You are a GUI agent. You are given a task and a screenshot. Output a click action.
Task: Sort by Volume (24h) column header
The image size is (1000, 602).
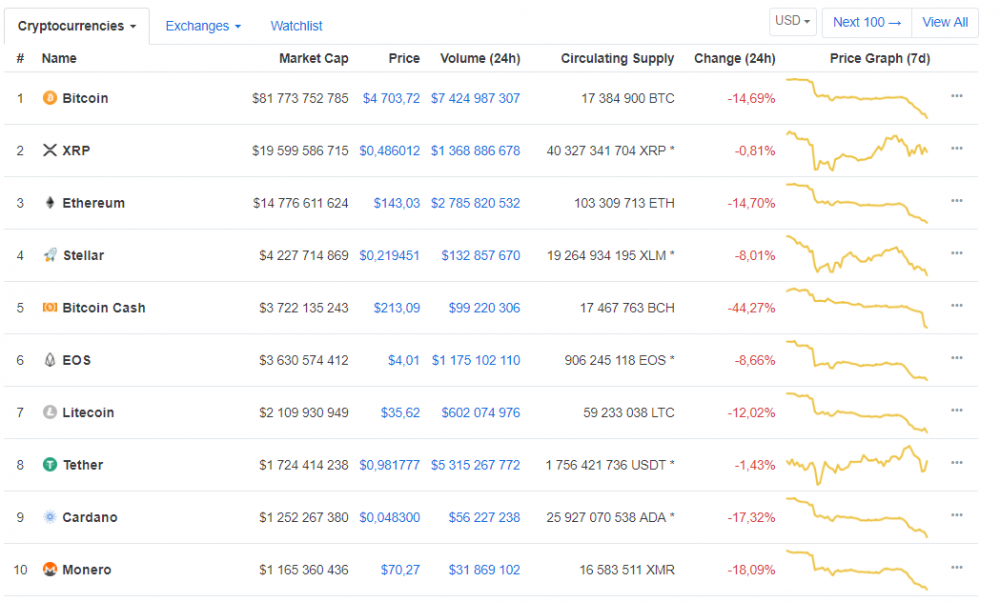pos(480,58)
